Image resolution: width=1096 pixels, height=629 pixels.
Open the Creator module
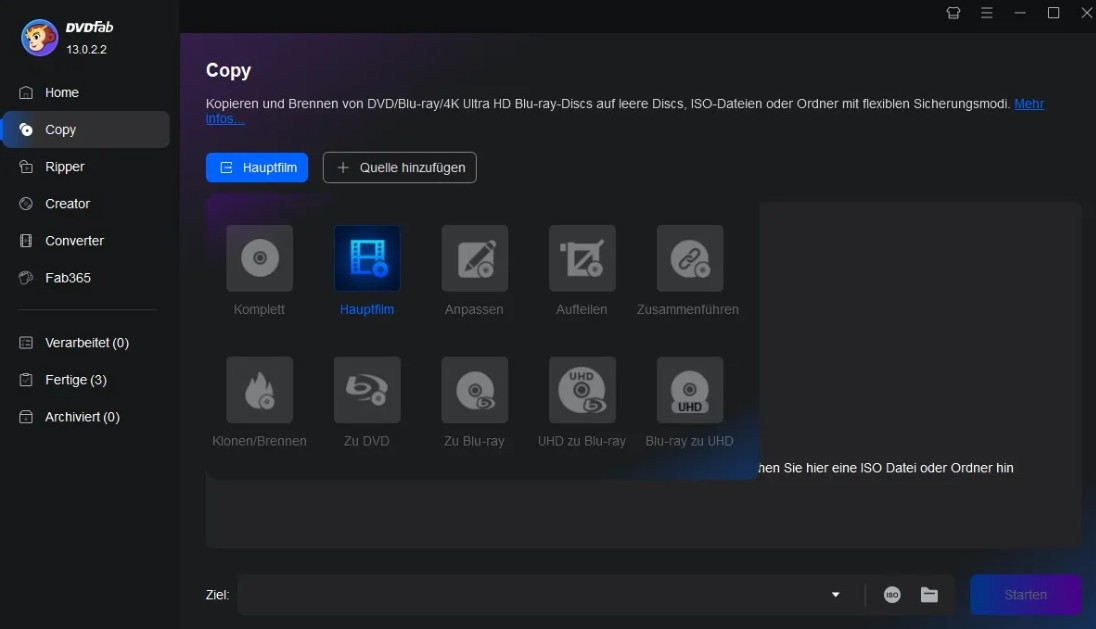[x=87, y=203]
